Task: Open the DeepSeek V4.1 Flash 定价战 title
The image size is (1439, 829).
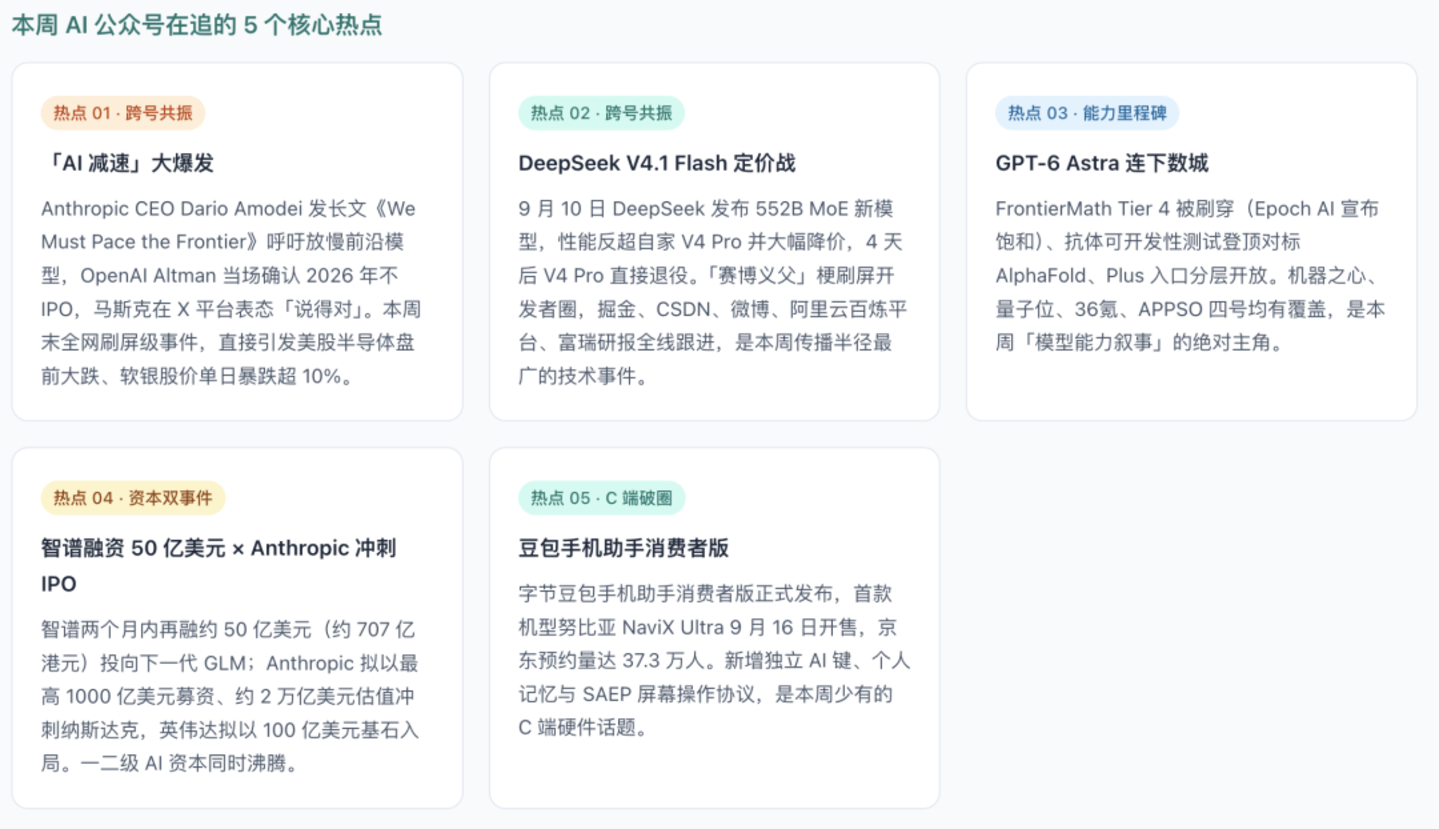Action: pyautogui.click(x=657, y=163)
